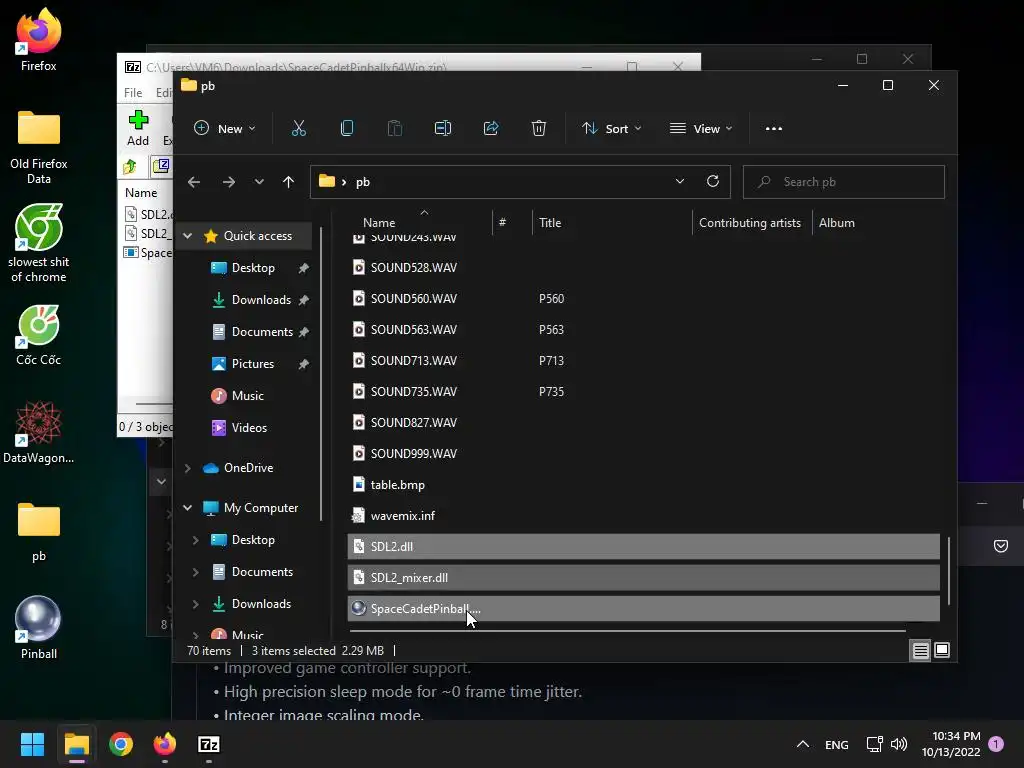Expand Desktop under My Computer
Screen dimensions: 1024x768
pyautogui.click(x=195, y=539)
